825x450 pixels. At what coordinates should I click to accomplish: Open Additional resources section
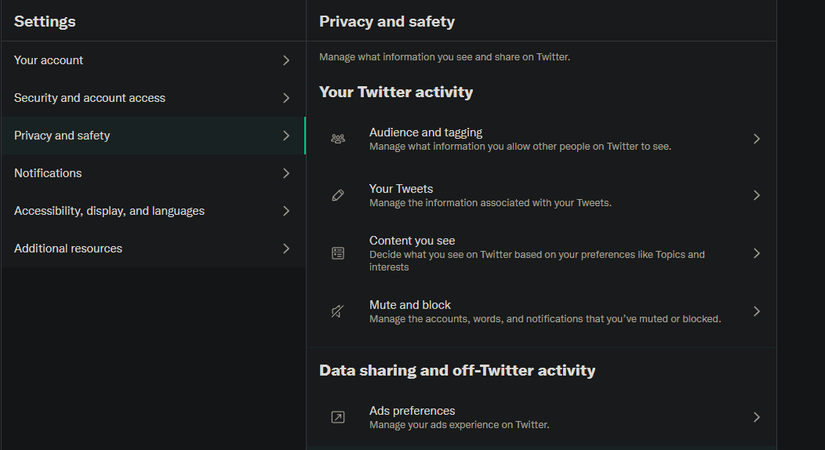tap(153, 248)
